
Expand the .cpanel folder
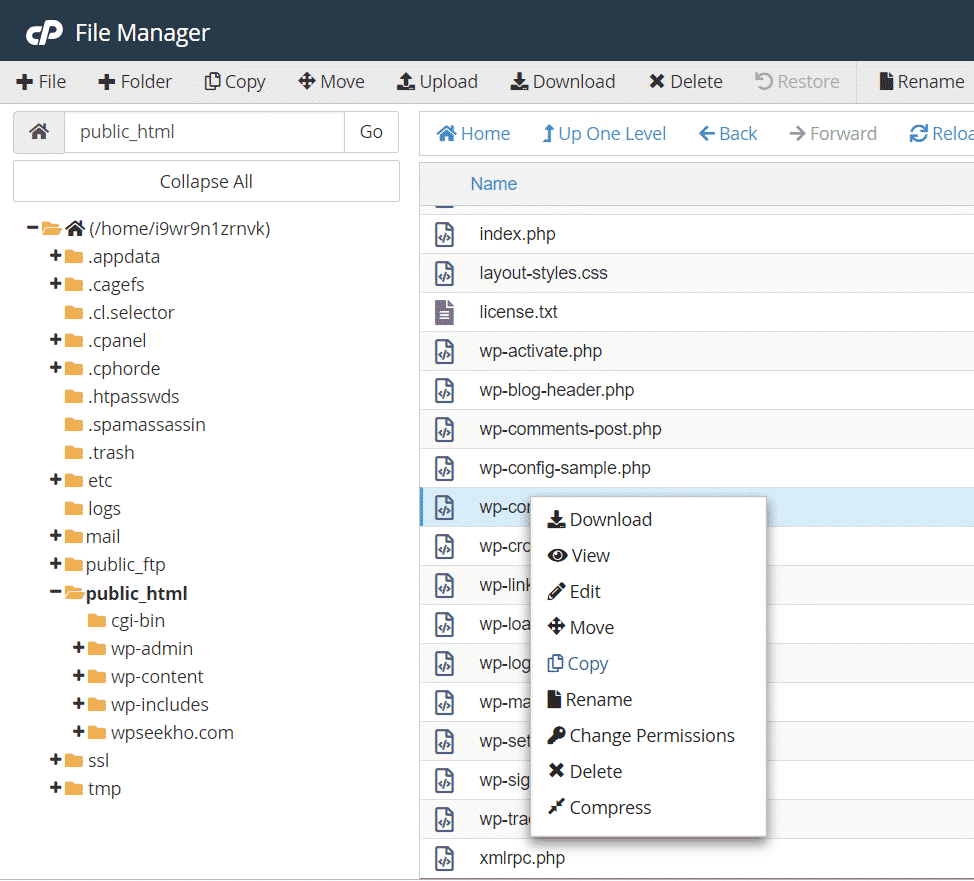tap(55, 340)
